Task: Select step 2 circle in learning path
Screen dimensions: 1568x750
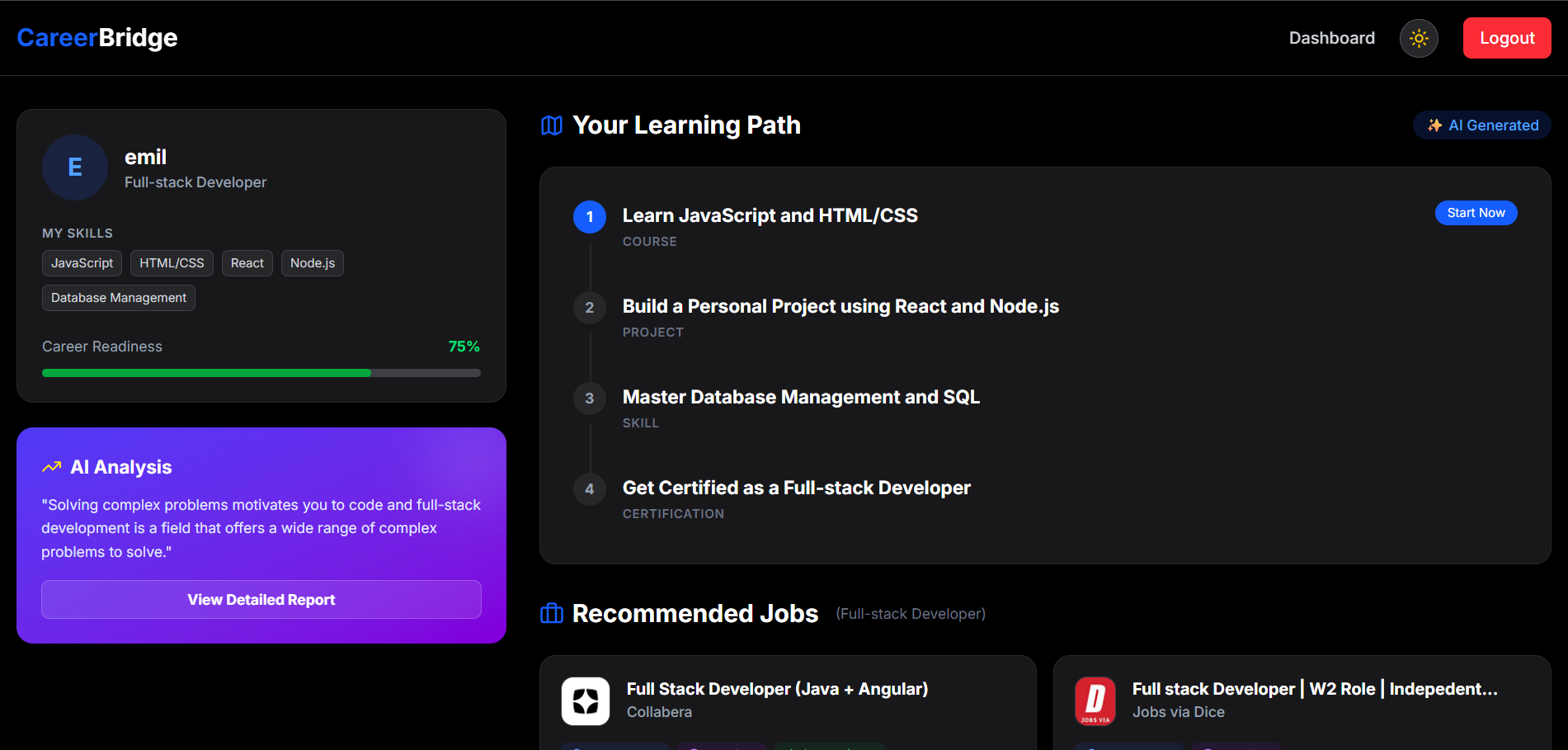Action: tap(590, 308)
